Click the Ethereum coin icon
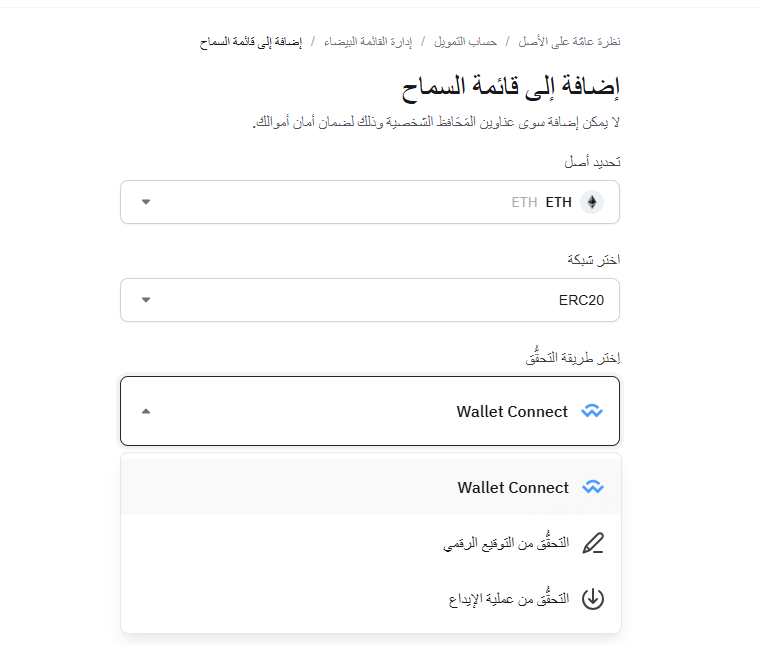 [x=592, y=202]
